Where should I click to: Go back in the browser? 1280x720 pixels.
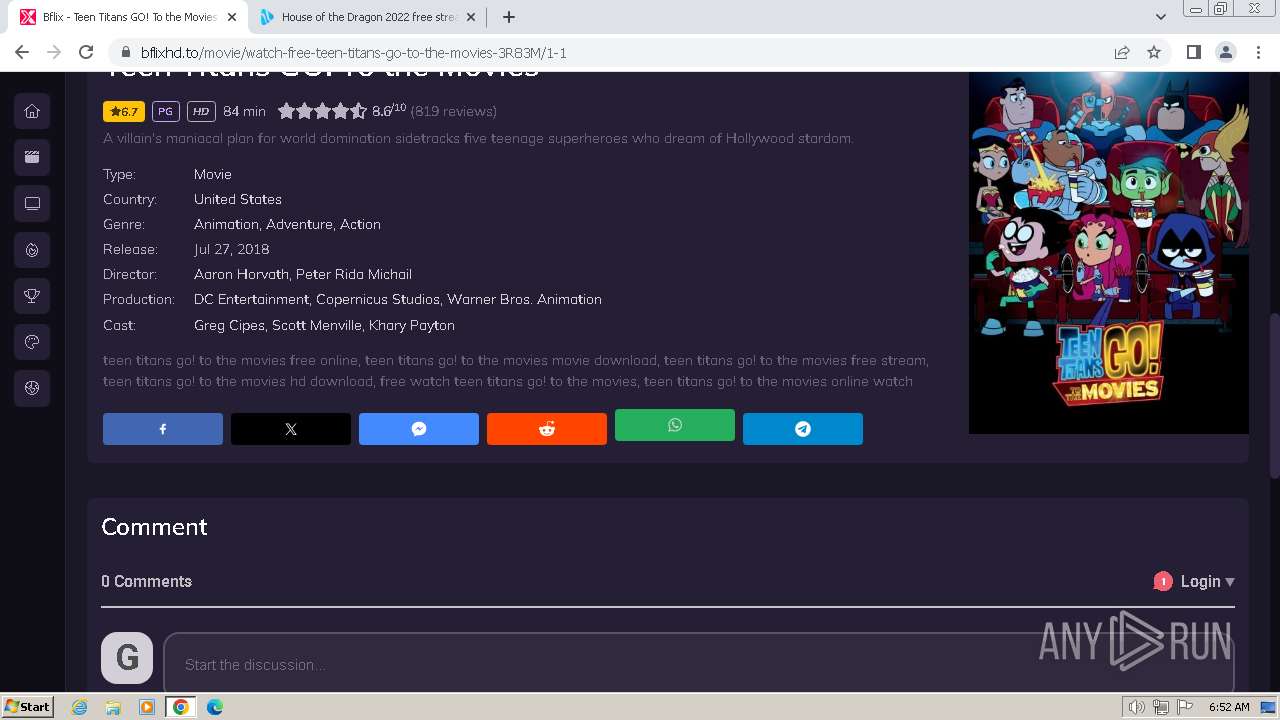22,52
